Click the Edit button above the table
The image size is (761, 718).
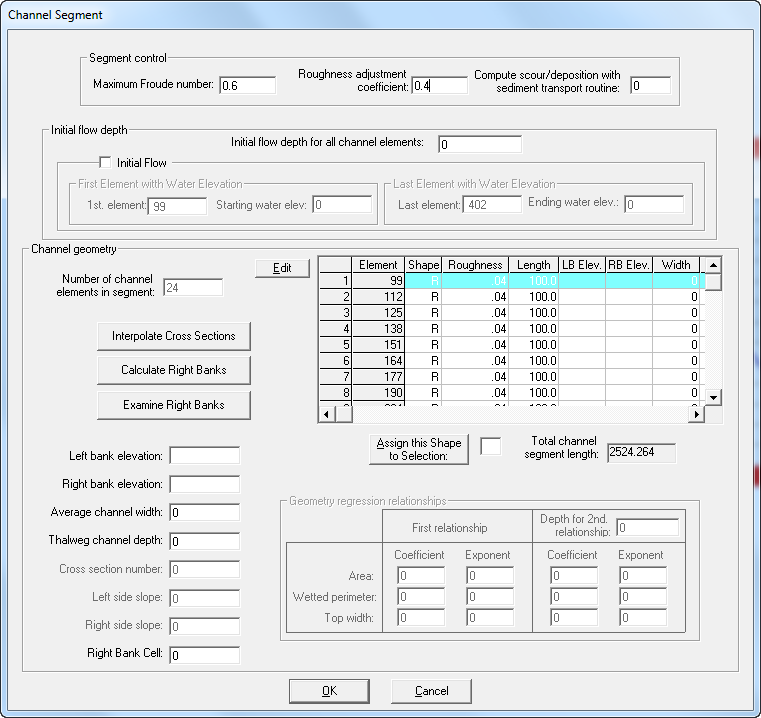282,268
